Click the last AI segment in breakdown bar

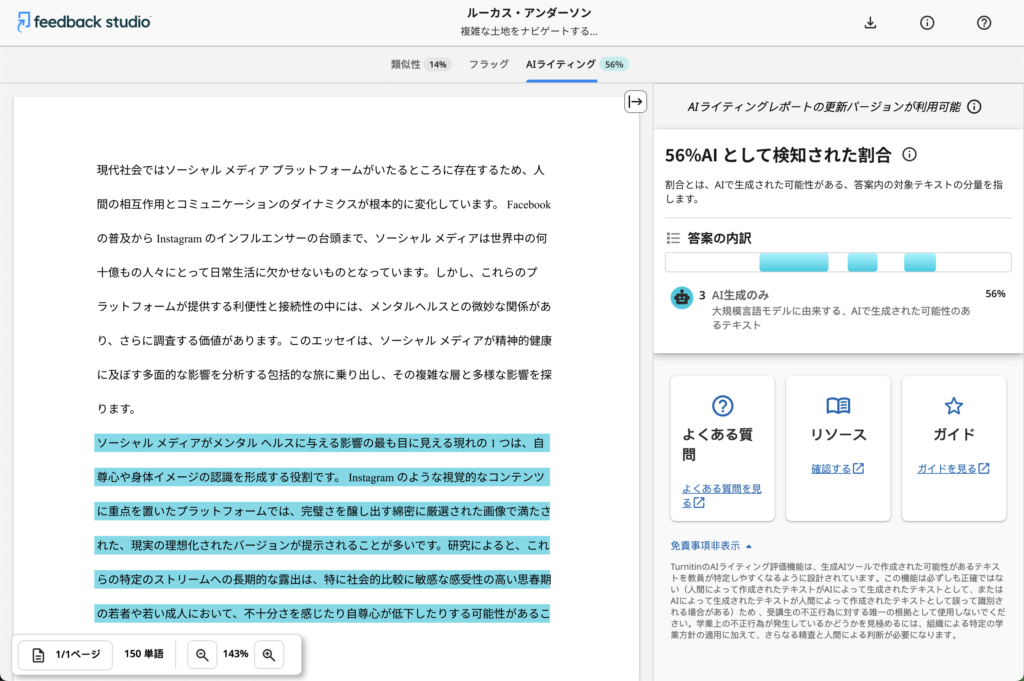point(920,262)
